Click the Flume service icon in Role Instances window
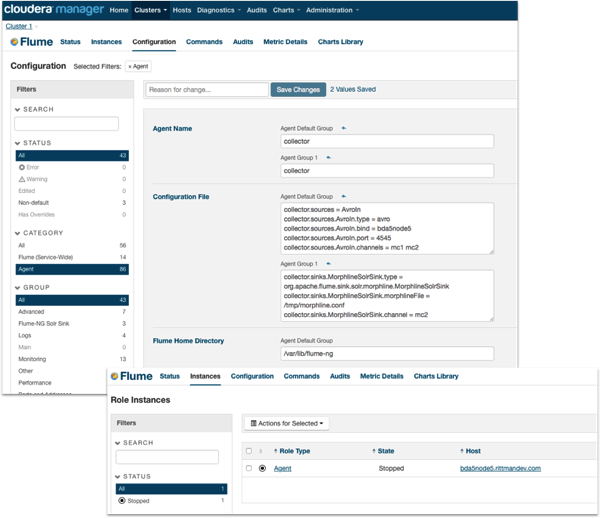Image resolution: width=600 pixels, height=518 pixels. click(114, 376)
